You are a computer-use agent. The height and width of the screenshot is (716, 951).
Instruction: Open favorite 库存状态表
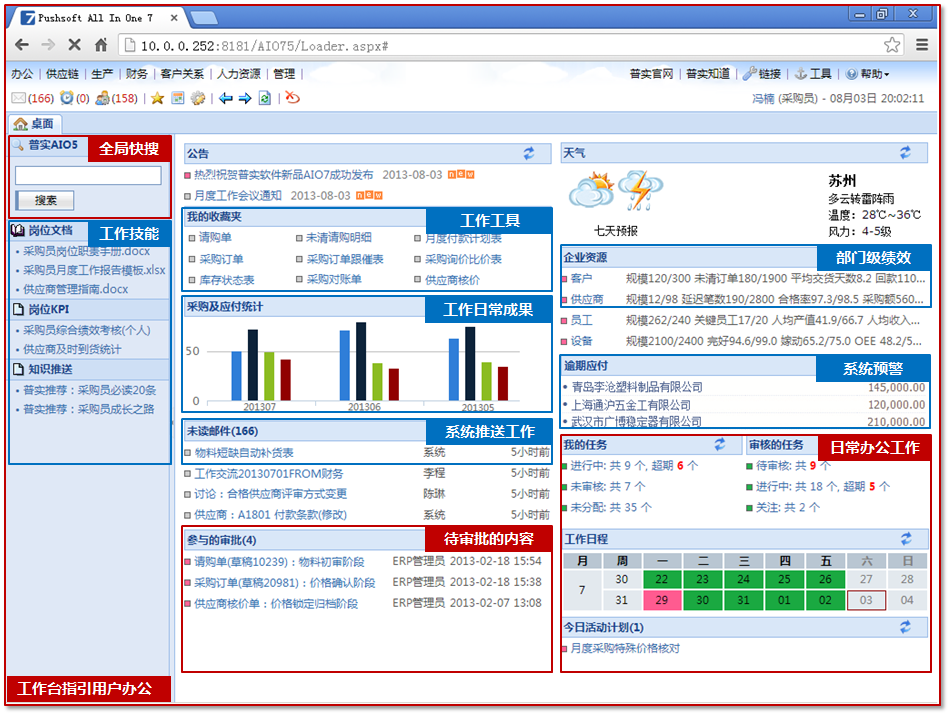point(227,280)
